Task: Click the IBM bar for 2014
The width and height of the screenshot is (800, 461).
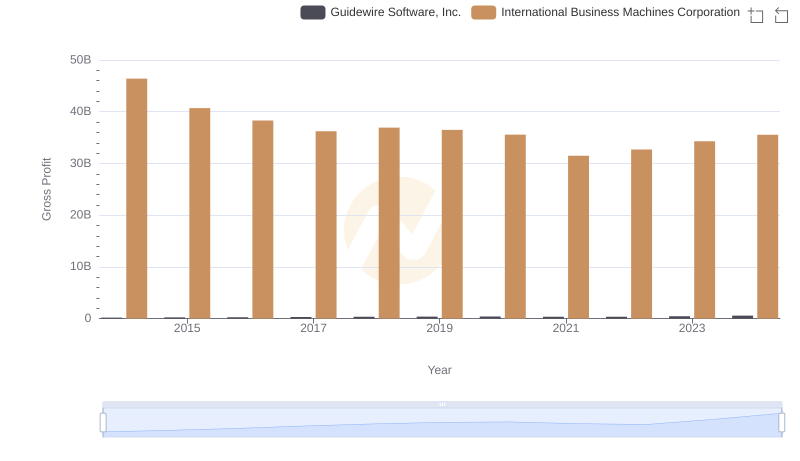Action: point(137,198)
